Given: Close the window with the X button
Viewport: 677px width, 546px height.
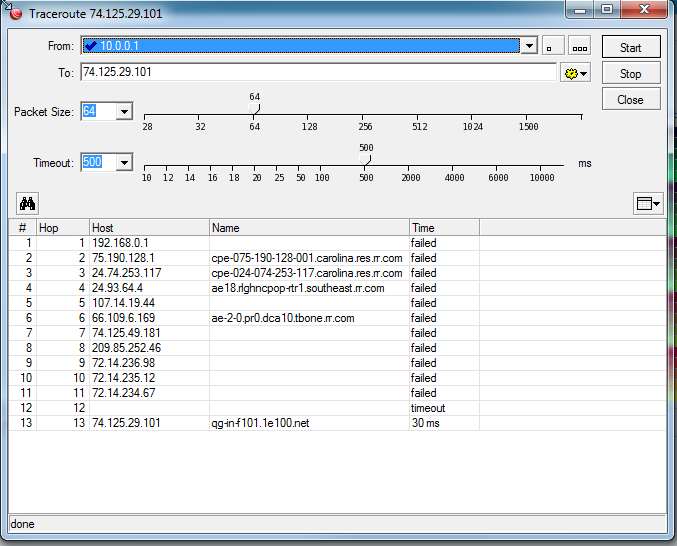Looking at the screenshot, I should click(644, 9).
